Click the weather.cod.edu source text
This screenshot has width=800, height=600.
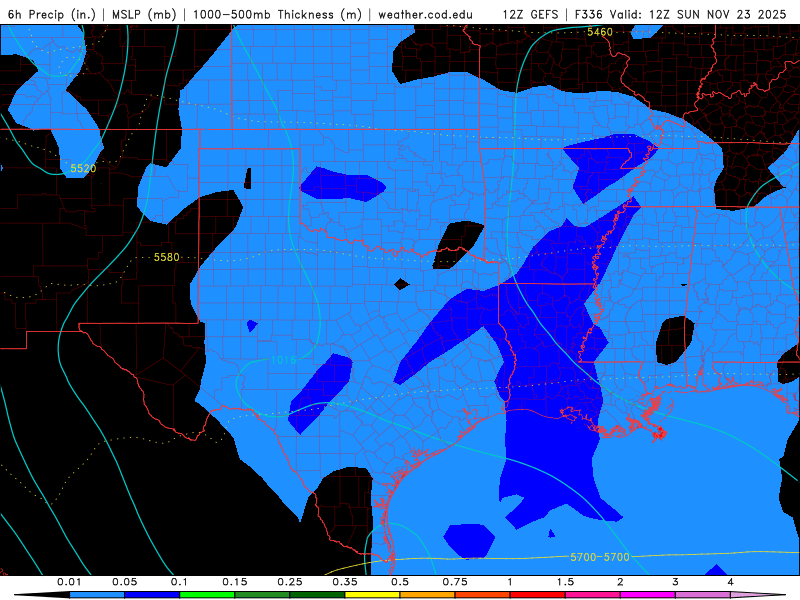425,14
